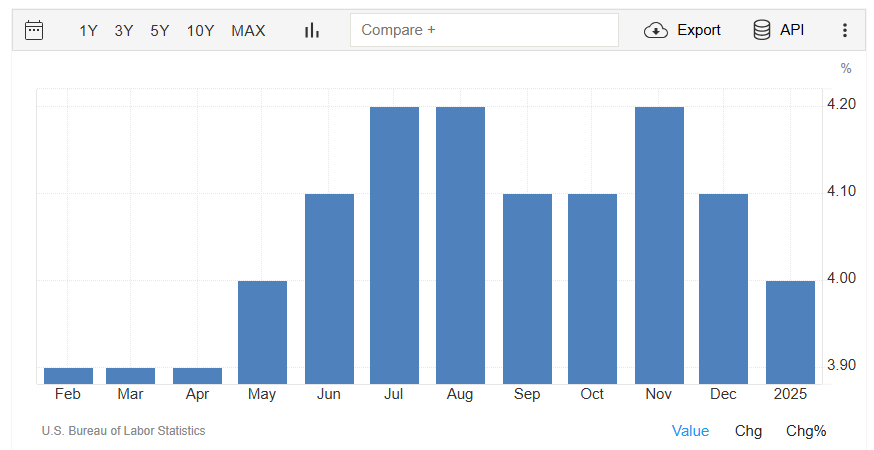This screenshot has width=874, height=450.
Task: Select the 3Y time range
Action: 124,30
